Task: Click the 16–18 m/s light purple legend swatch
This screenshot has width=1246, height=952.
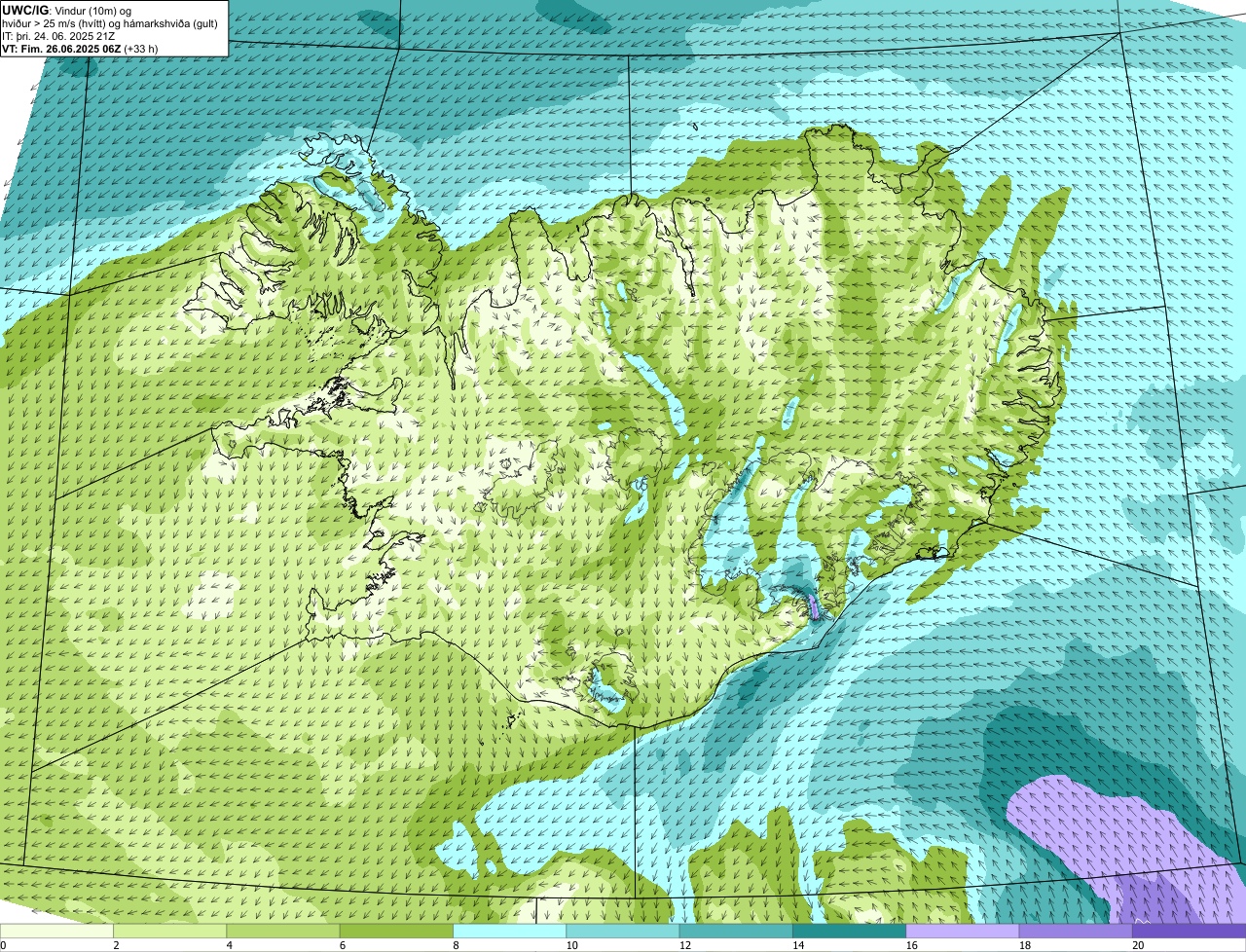Action: coord(962,931)
